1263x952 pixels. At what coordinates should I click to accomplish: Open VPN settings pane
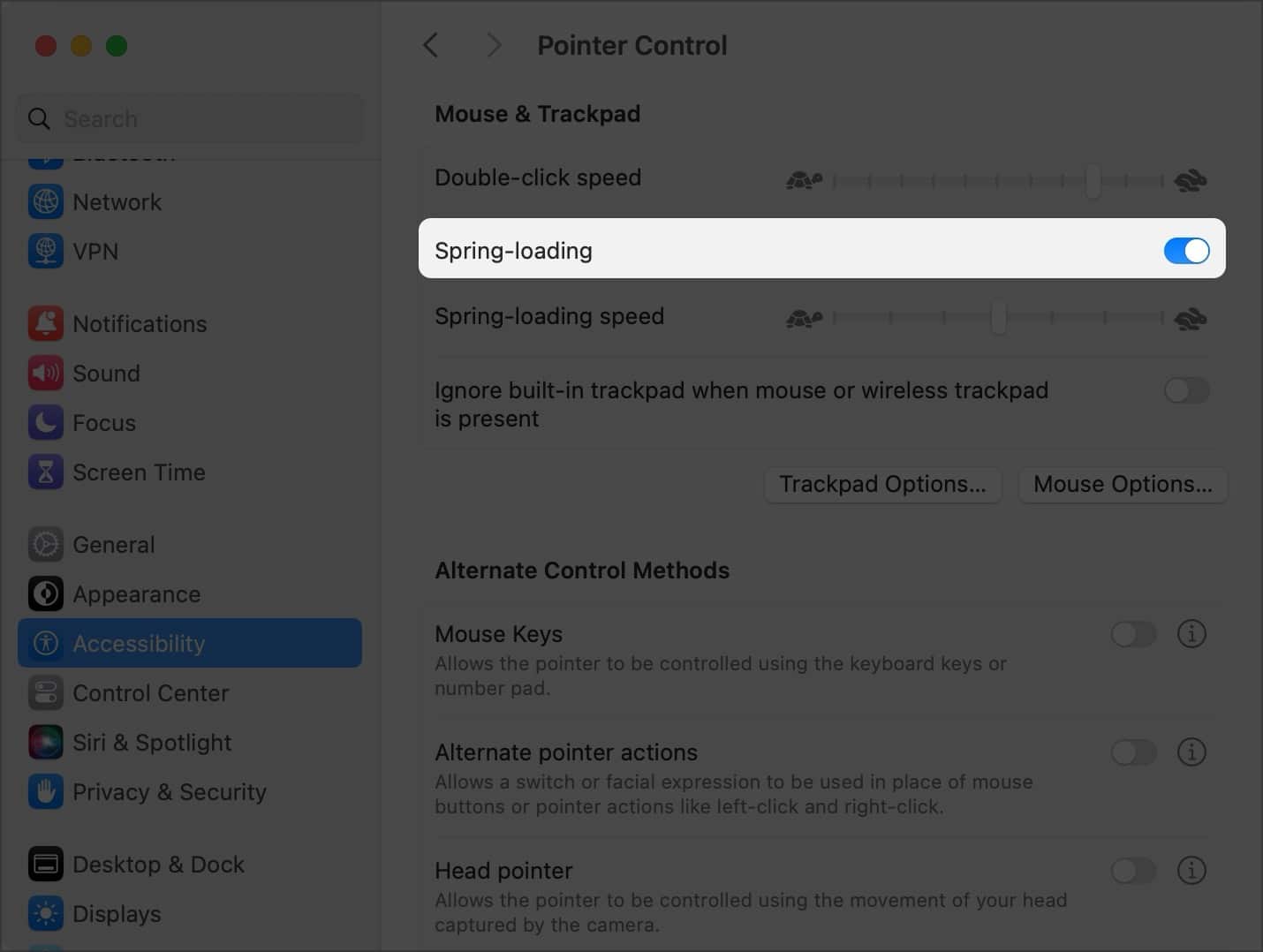(190, 252)
